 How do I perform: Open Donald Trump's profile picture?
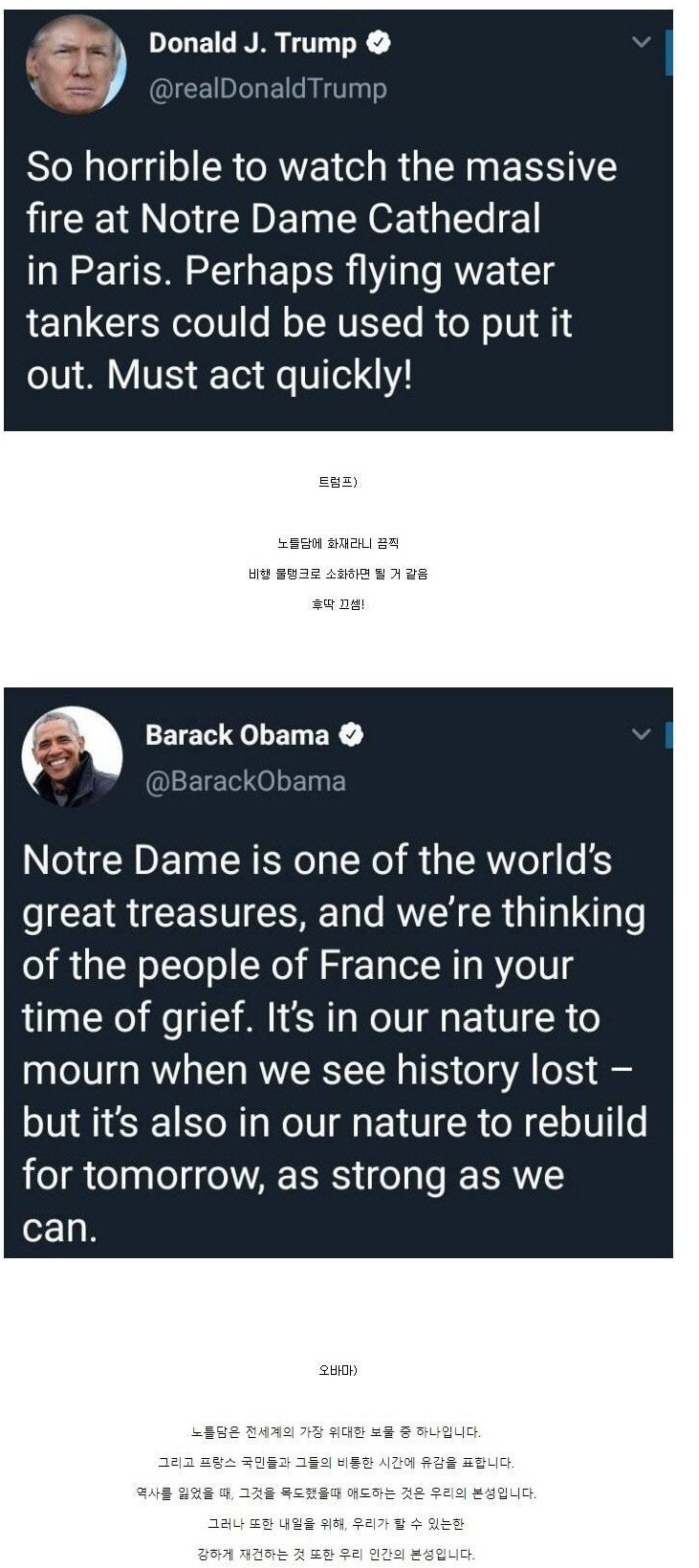[x=76, y=65]
